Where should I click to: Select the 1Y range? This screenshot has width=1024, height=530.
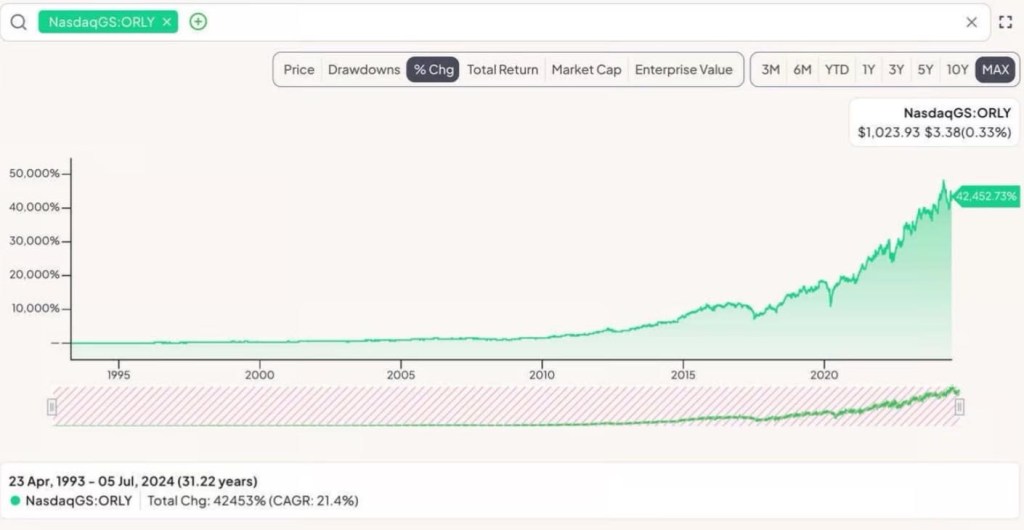point(868,70)
